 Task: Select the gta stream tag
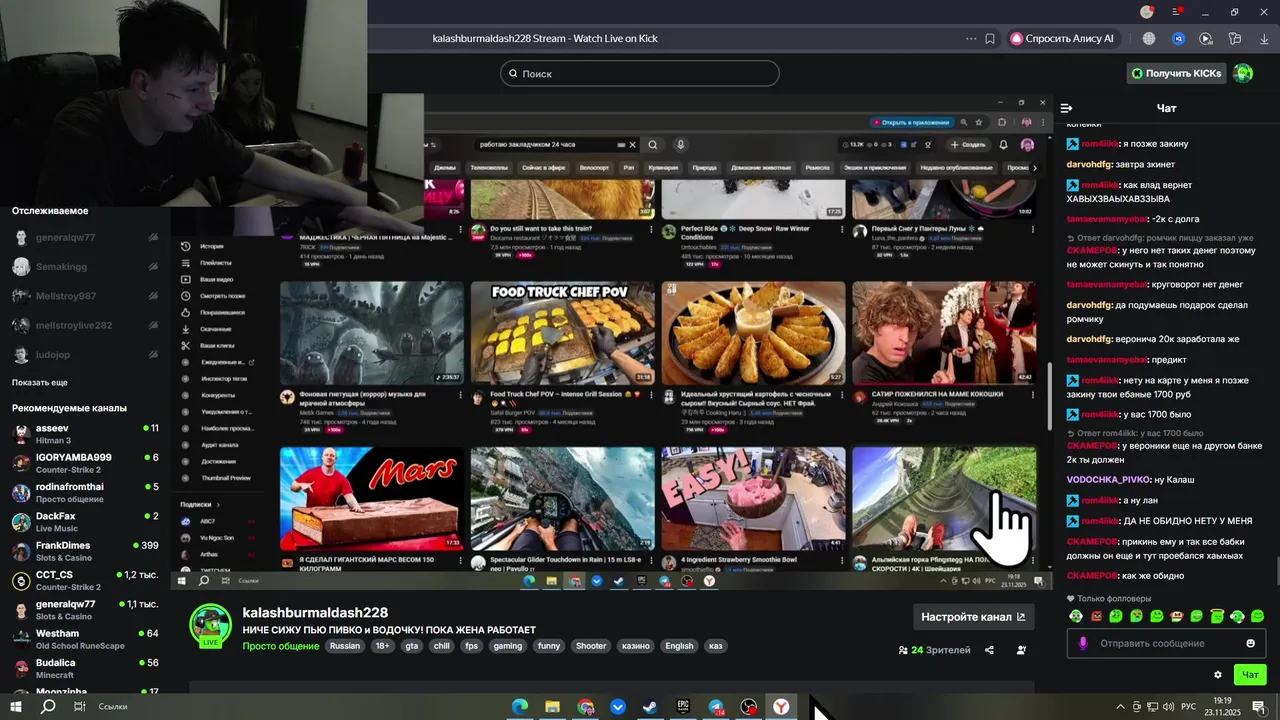pyautogui.click(x=412, y=646)
